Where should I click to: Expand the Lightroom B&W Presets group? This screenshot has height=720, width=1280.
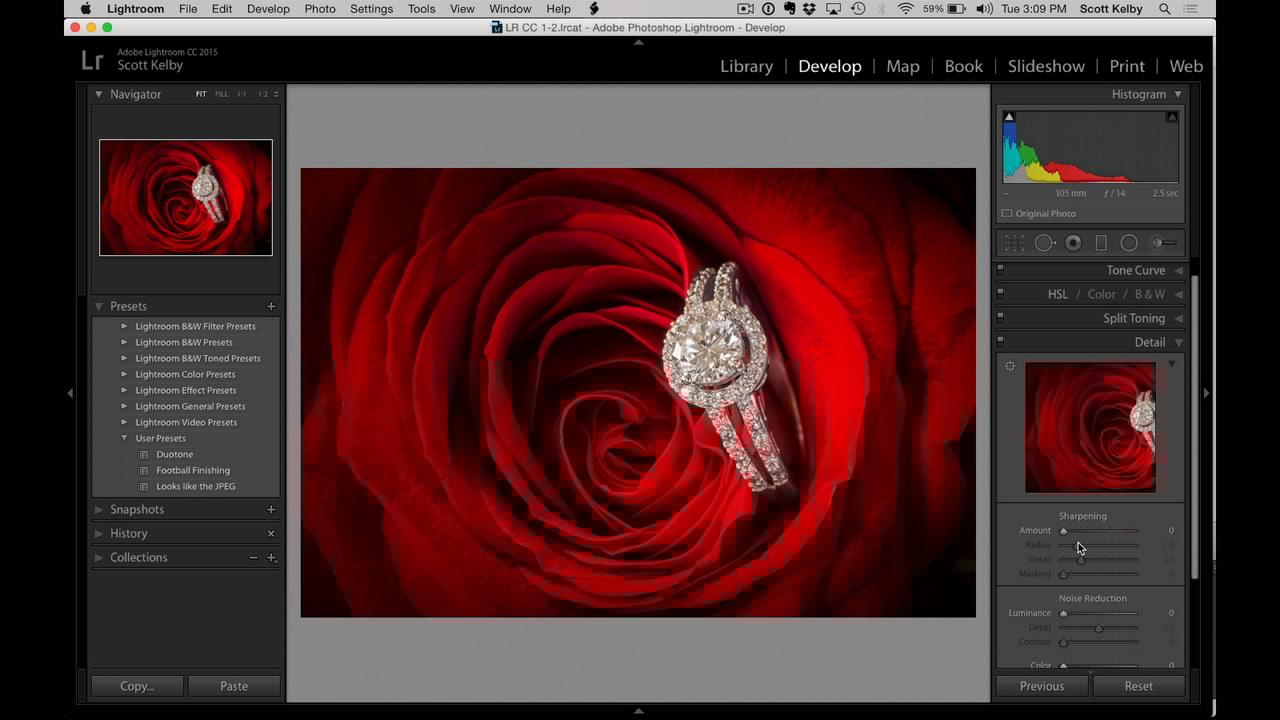point(123,342)
